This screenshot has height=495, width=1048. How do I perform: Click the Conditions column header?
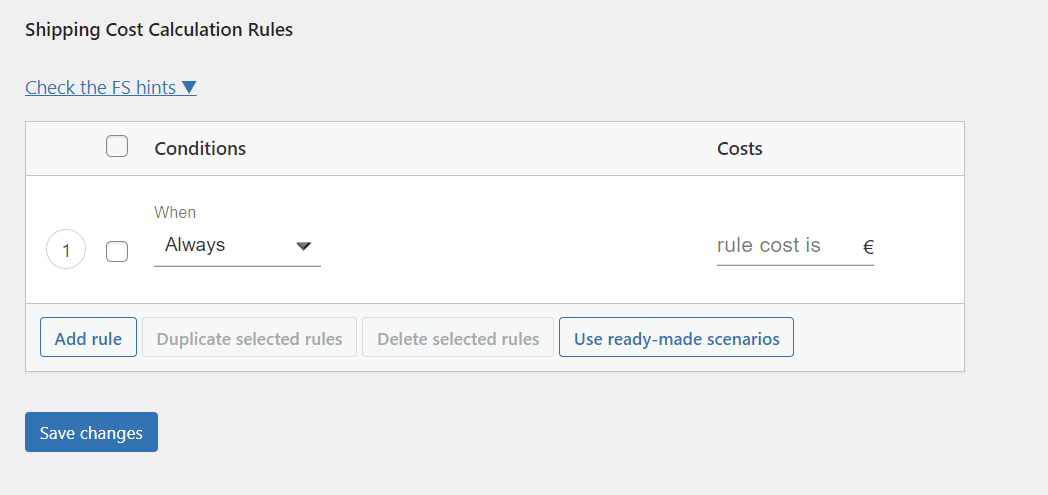200,149
